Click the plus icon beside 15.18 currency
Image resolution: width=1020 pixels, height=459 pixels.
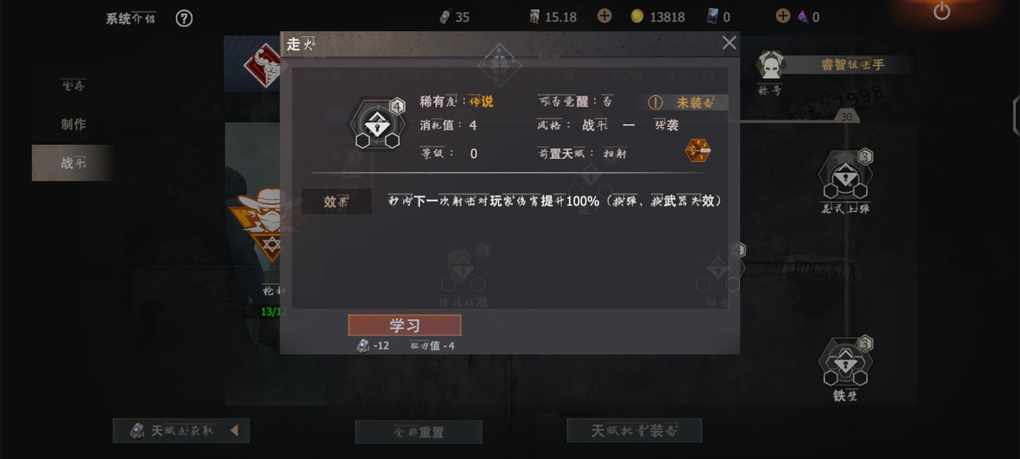point(604,16)
